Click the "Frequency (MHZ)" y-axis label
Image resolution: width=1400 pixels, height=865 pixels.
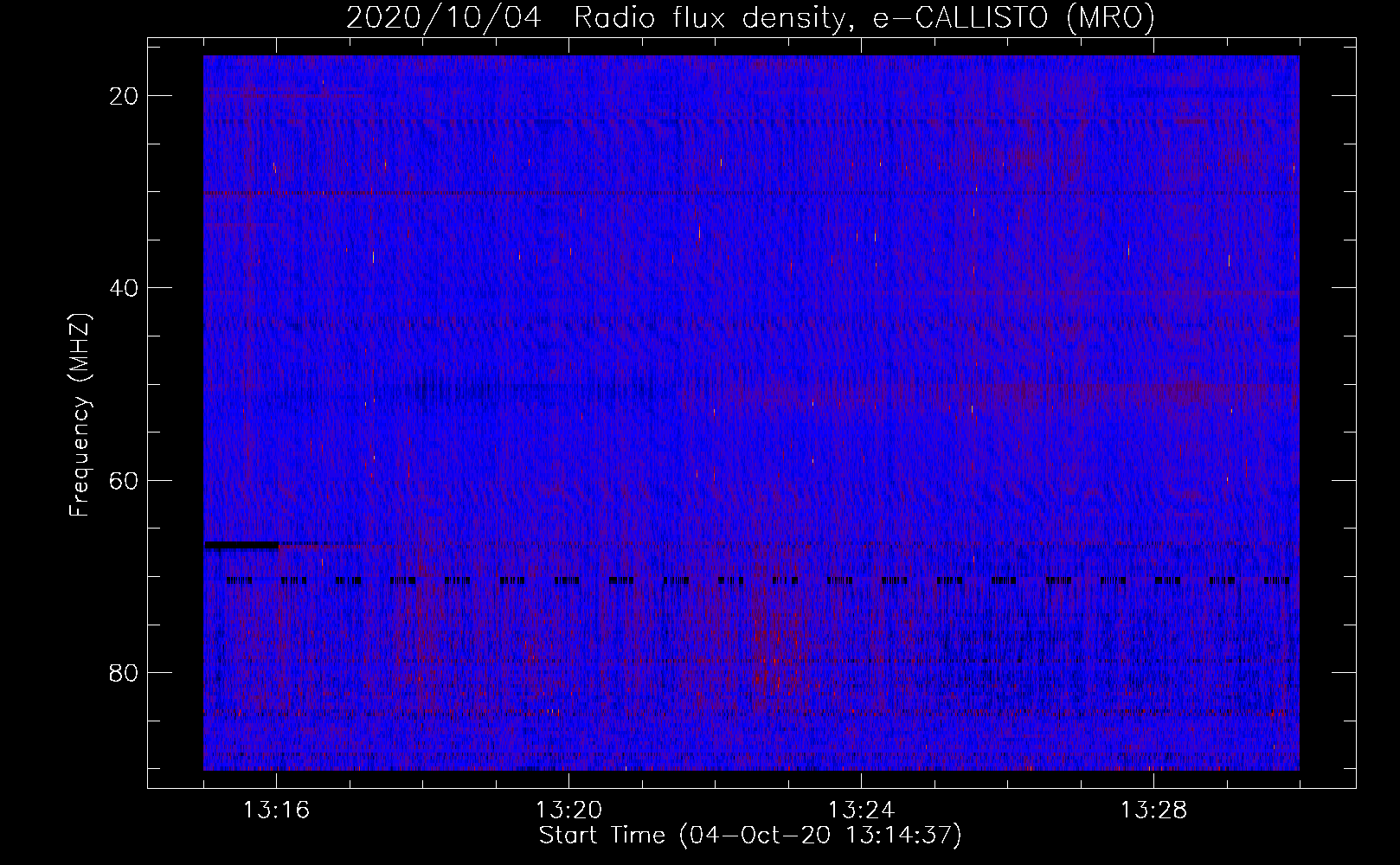[x=80, y=414]
